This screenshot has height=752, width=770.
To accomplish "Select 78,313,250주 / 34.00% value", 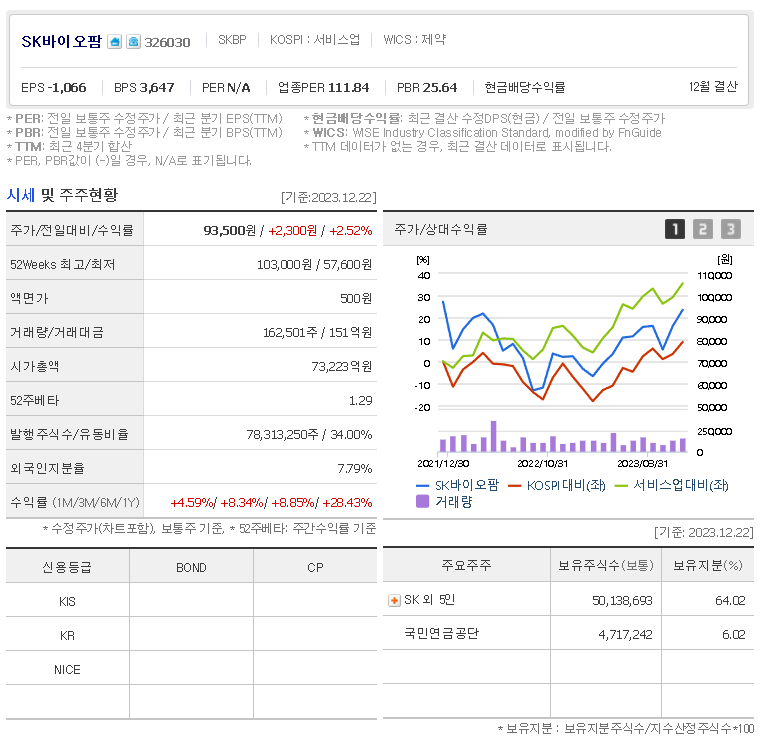I will [x=309, y=434].
